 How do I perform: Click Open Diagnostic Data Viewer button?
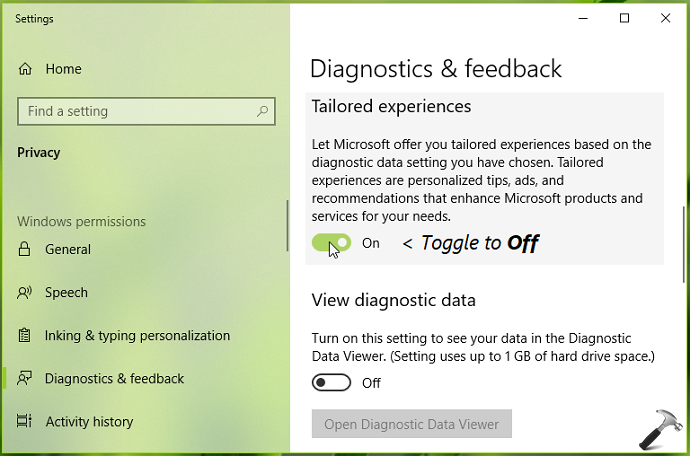pyautogui.click(x=411, y=424)
